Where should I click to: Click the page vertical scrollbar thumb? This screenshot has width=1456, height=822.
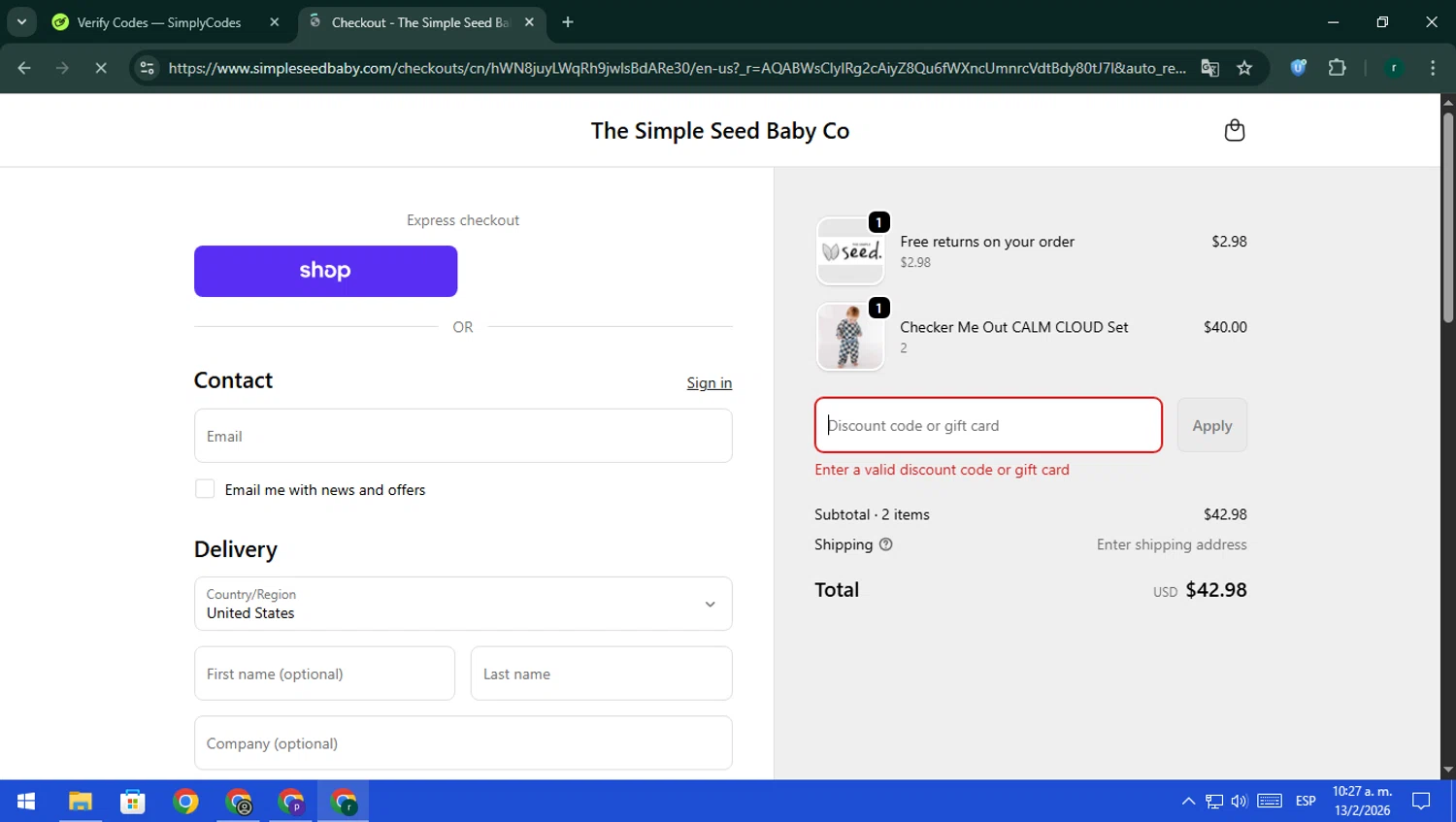[1448, 218]
